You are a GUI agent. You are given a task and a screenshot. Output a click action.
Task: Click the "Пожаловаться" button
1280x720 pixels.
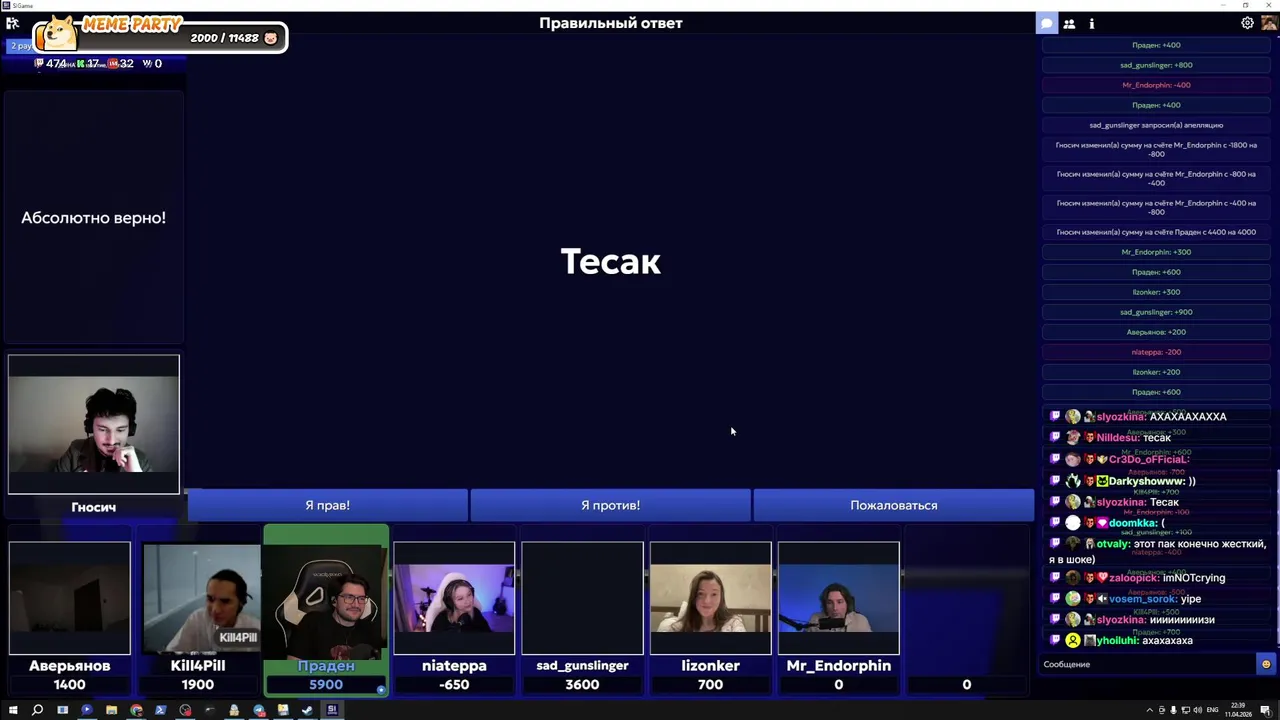coord(893,505)
